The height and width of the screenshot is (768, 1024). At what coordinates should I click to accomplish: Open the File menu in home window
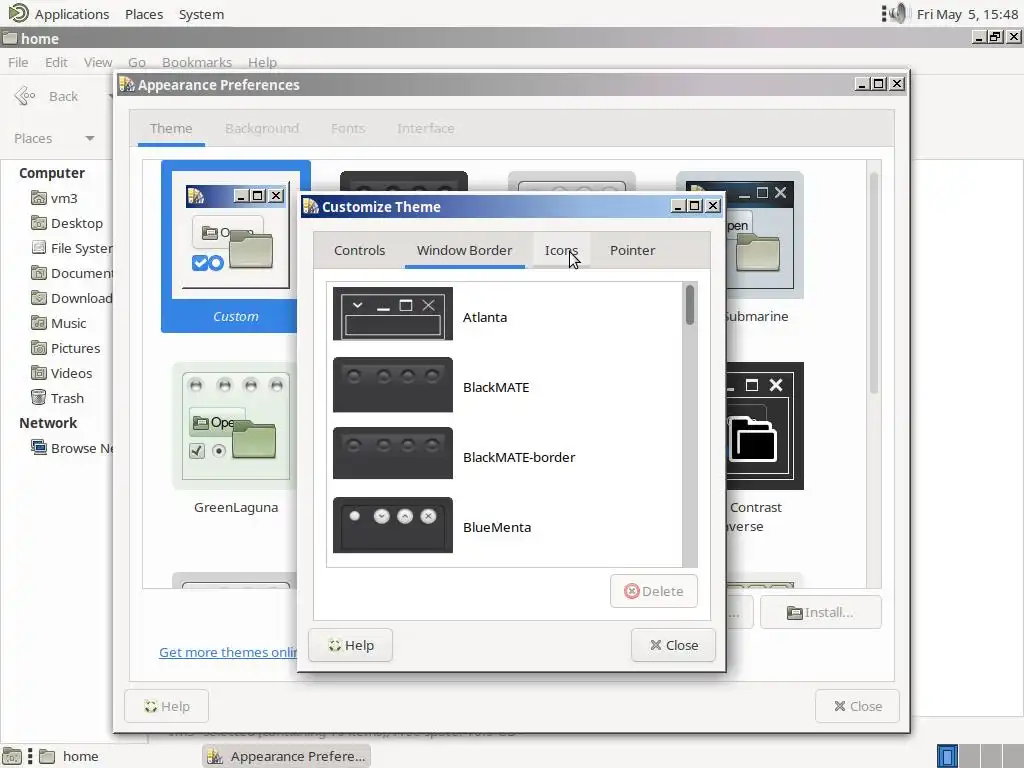click(18, 62)
